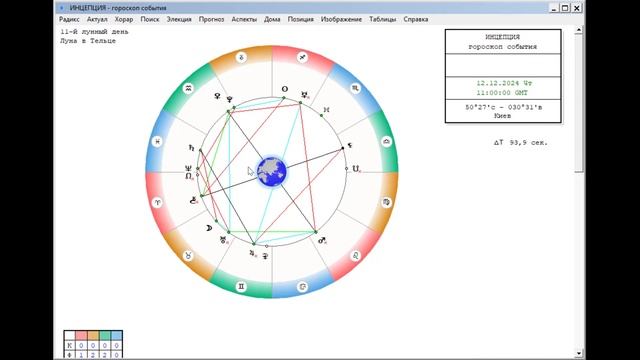Click the Scorpio sign on the zodiac ring
The height and width of the screenshot is (360, 640).
click(356, 88)
